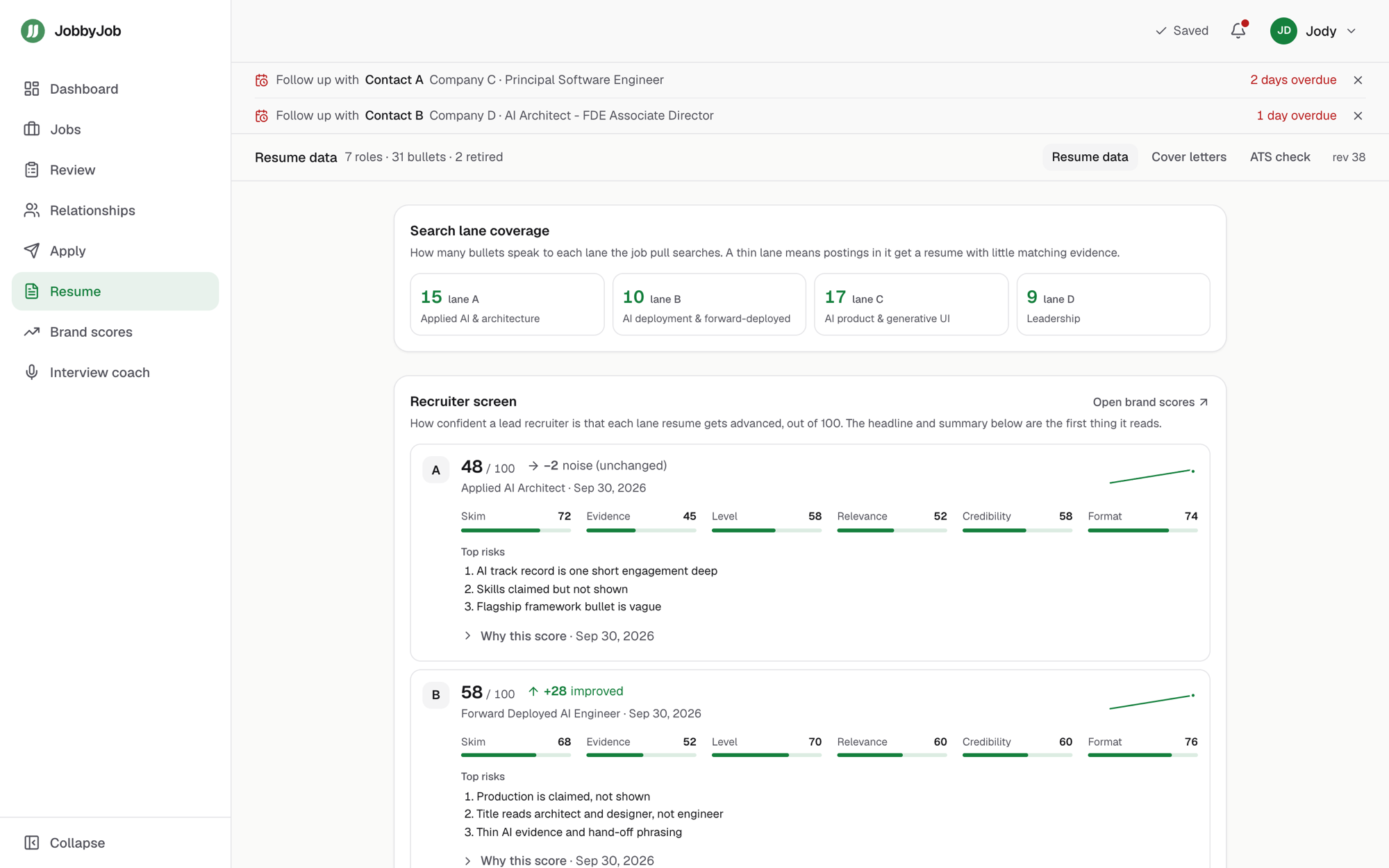Viewport: 1389px width, 868px height.
Task: Click the JD avatar circle
Action: point(1283,31)
